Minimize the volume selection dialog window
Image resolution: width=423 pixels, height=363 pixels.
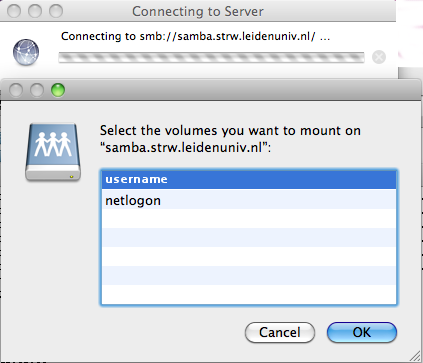coord(37,90)
